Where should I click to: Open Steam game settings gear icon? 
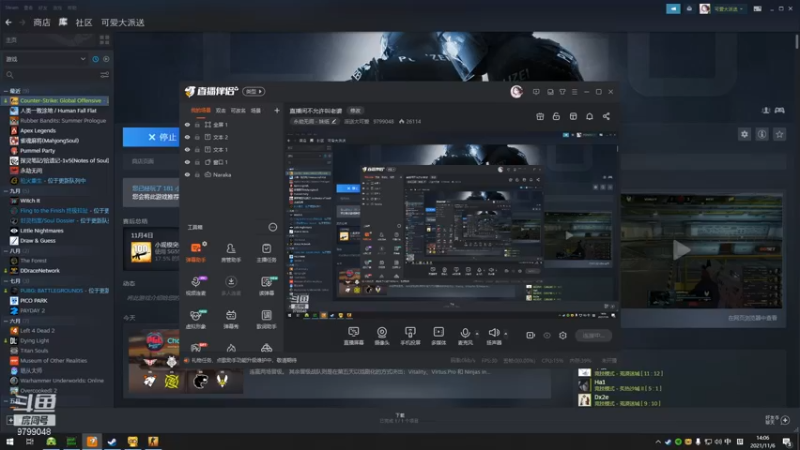(x=744, y=134)
